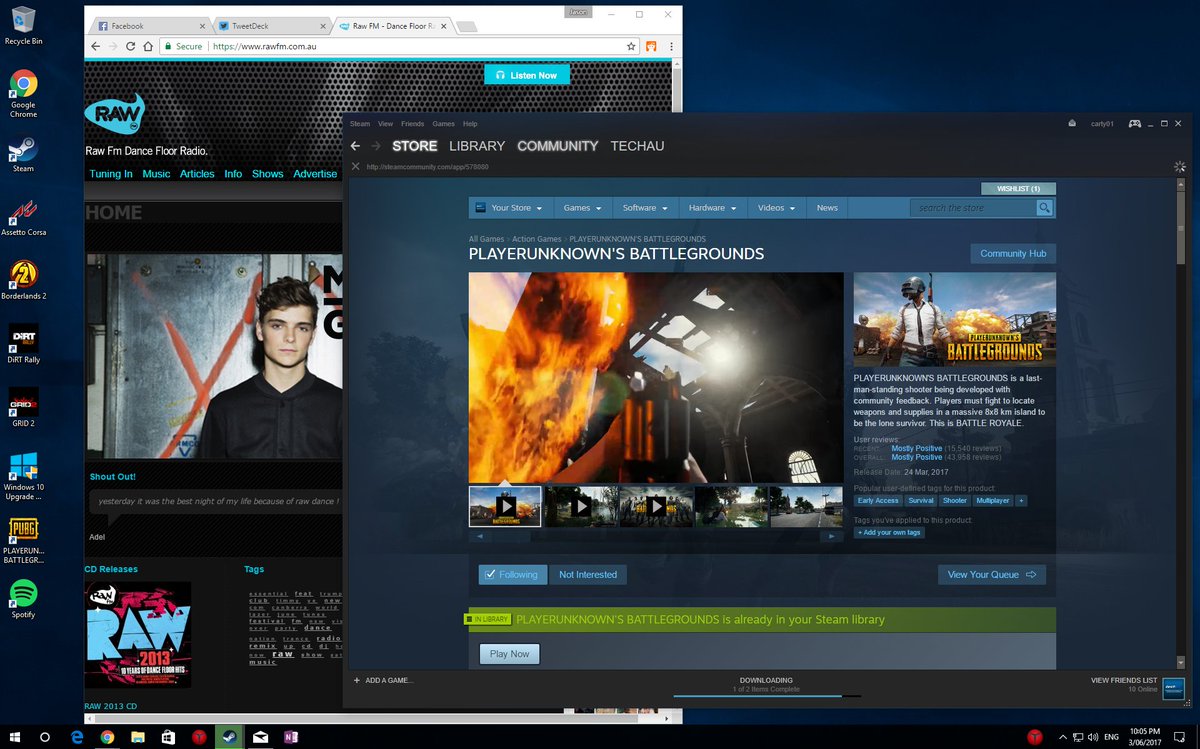Click Listen Now on Raw FM
1200x749 pixels.
(527, 75)
